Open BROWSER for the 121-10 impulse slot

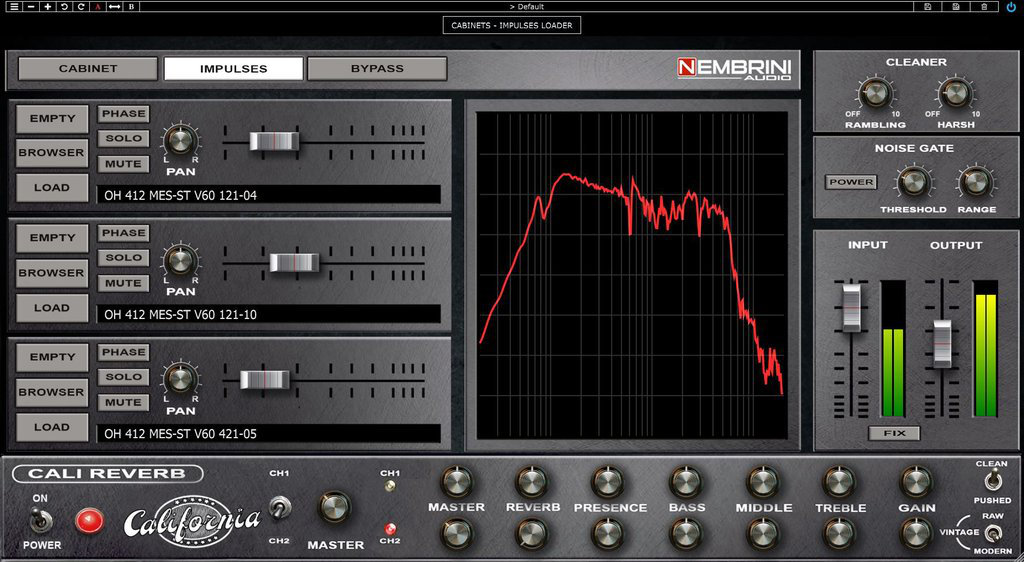52,273
